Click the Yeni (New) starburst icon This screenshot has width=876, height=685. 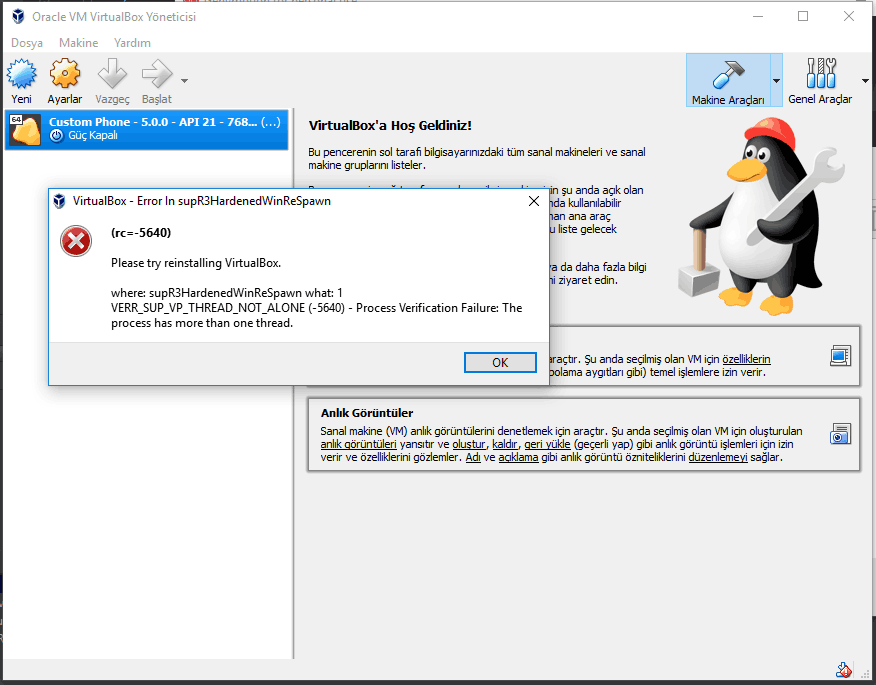pos(22,74)
